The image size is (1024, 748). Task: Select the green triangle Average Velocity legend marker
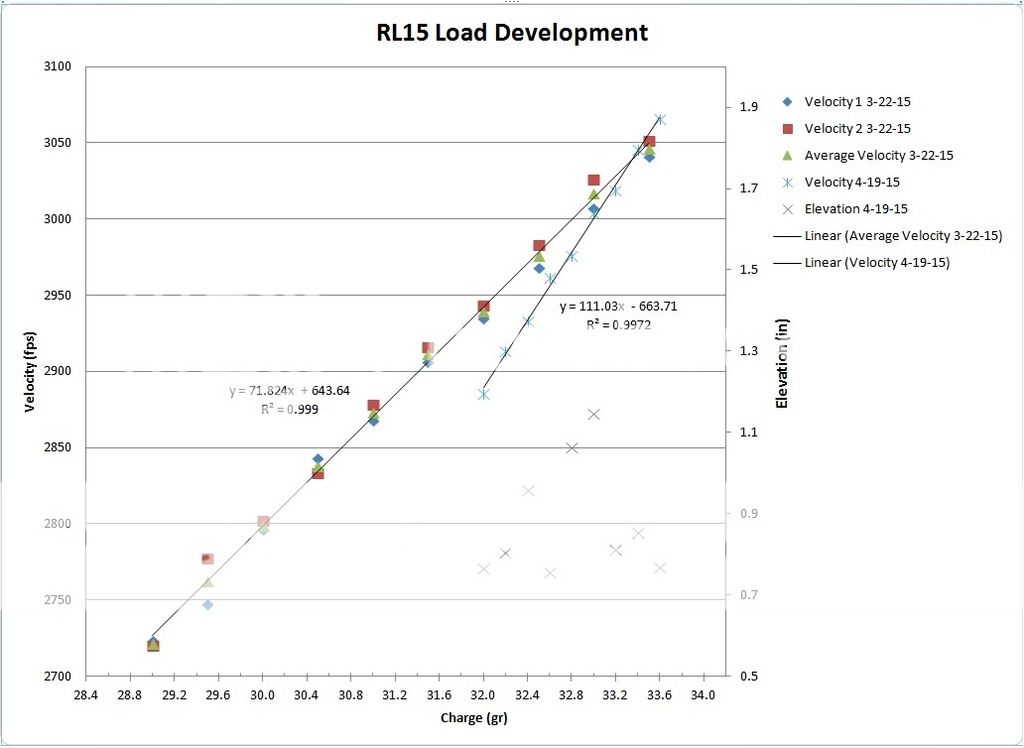[788, 155]
